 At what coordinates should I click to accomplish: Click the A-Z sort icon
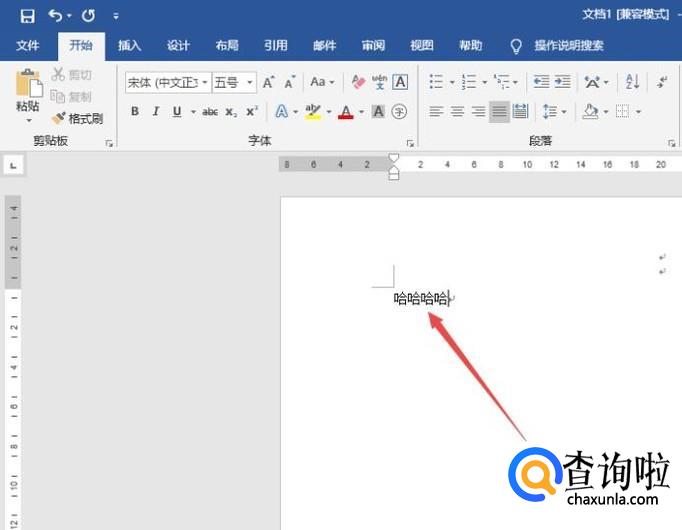coord(632,82)
